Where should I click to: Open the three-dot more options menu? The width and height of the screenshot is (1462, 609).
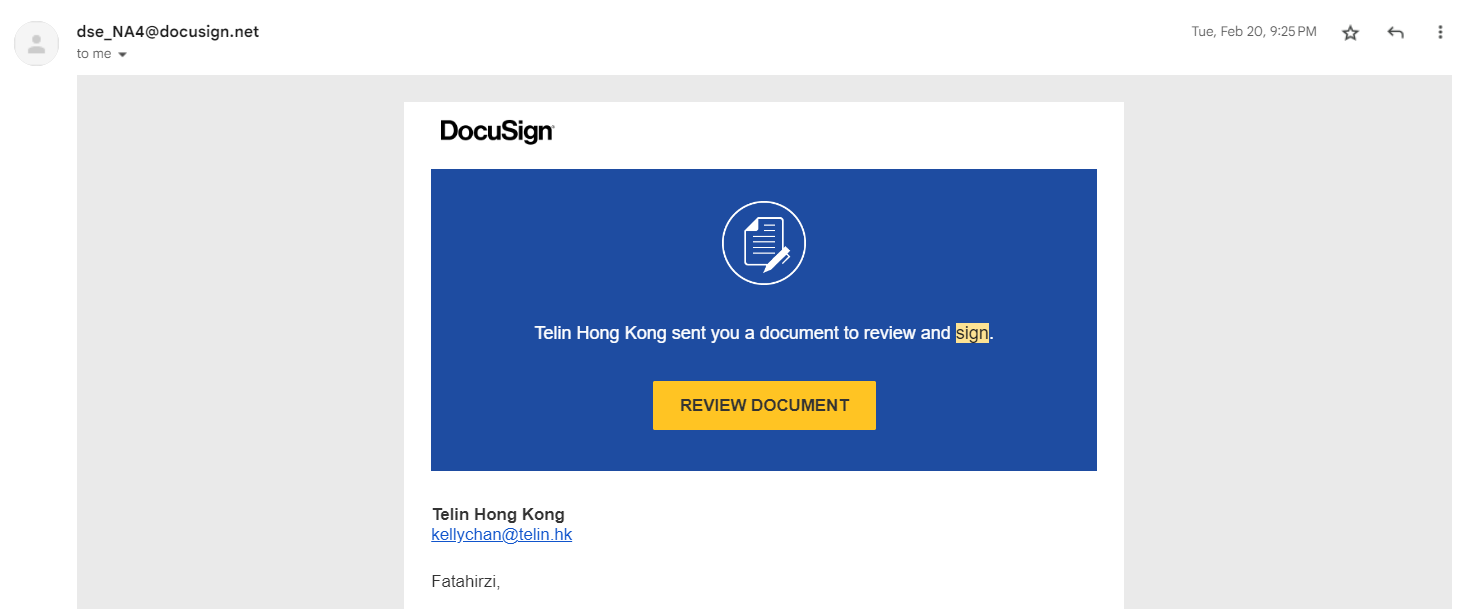pos(1440,32)
